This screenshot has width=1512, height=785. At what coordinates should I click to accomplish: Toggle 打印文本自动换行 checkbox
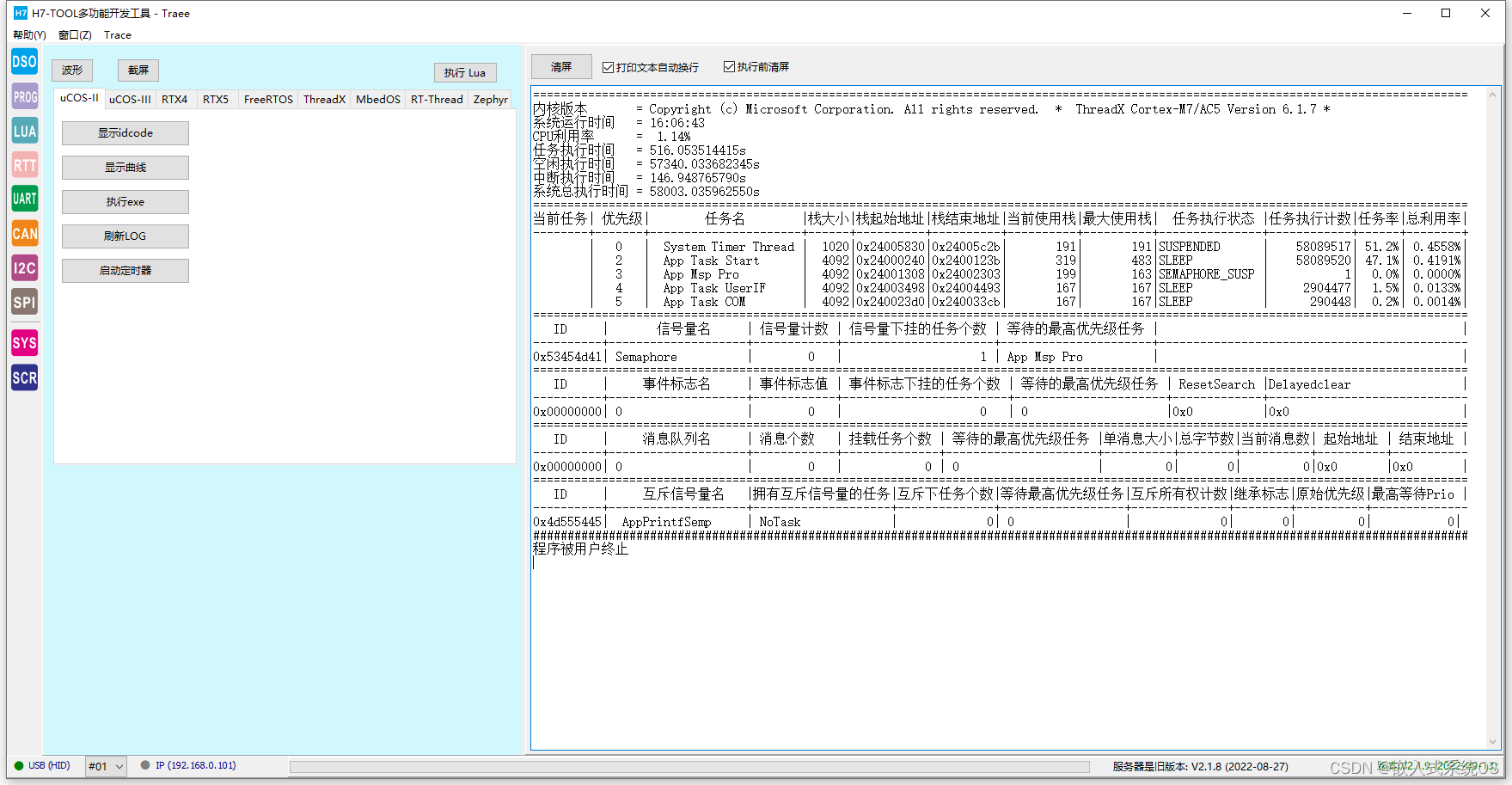click(x=608, y=67)
